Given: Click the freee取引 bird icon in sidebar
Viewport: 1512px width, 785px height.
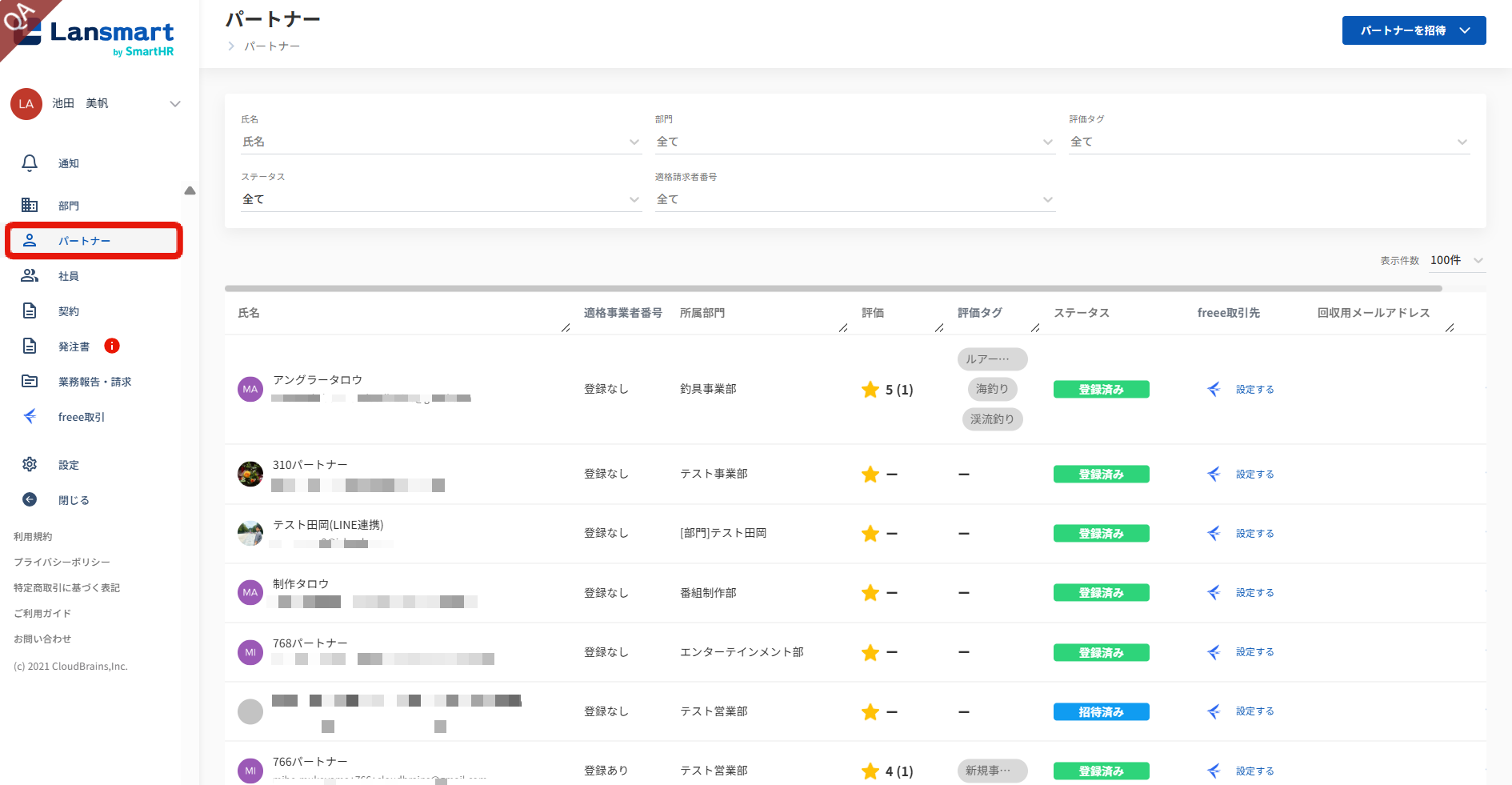Looking at the screenshot, I should (x=30, y=416).
